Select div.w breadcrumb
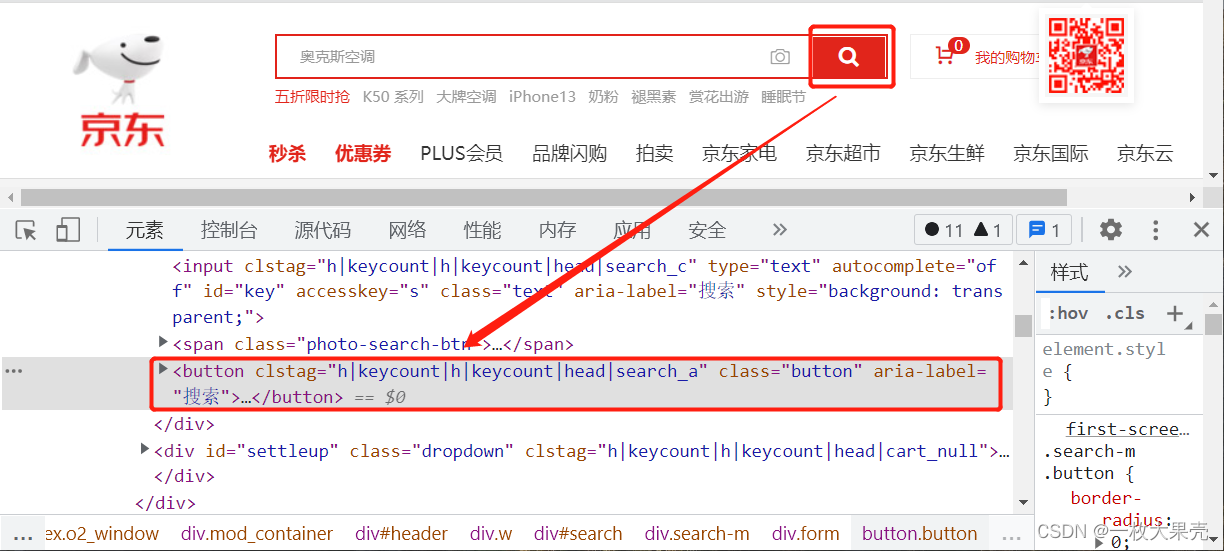This screenshot has width=1224, height=551. 491,533
